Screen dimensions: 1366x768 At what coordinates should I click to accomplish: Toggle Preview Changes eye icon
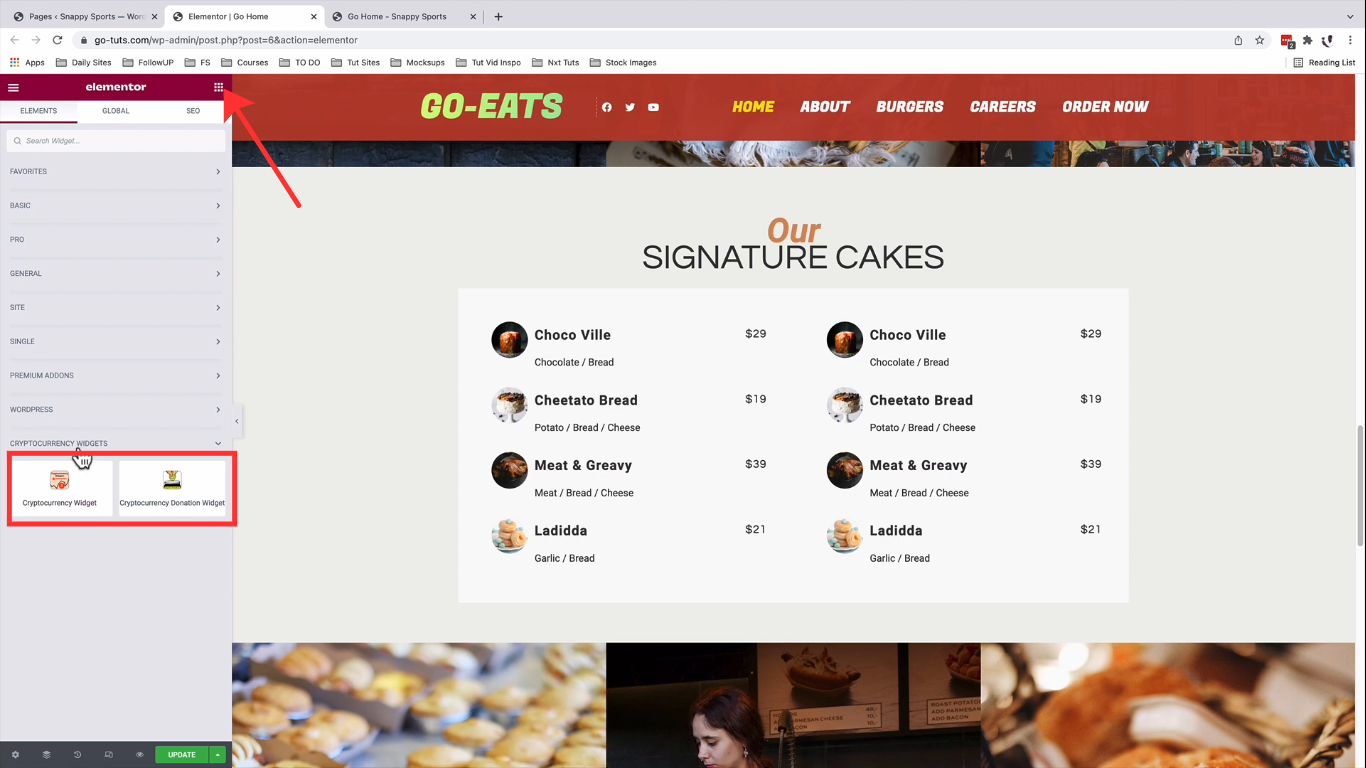(x=140, y=755)
